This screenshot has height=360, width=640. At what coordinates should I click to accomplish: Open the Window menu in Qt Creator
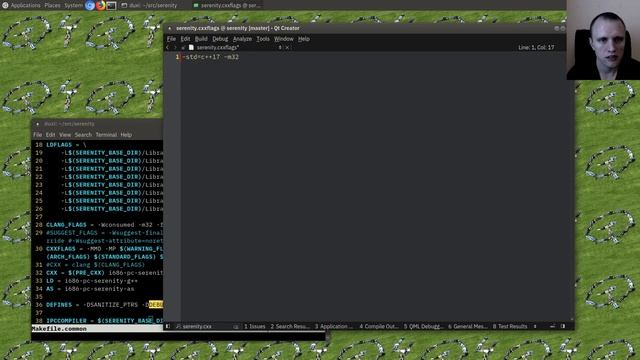(x=284, y=39)
